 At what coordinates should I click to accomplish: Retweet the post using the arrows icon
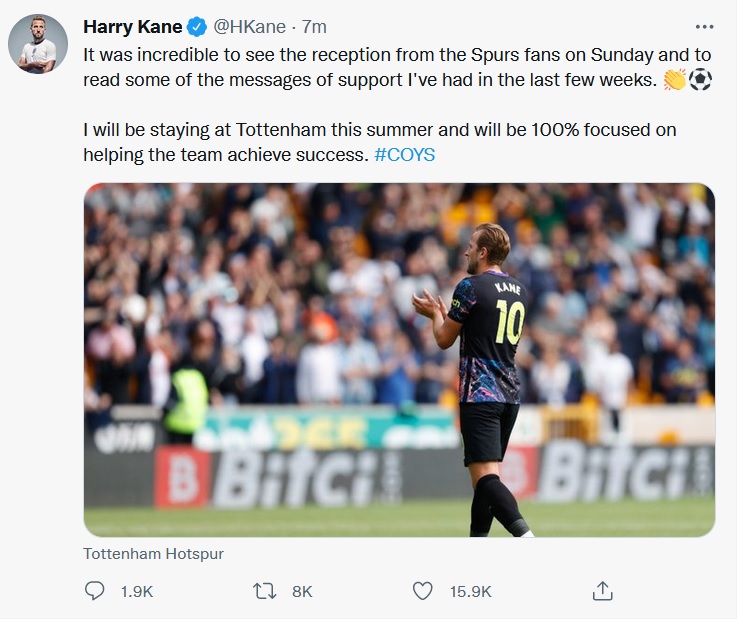point(264,591)
